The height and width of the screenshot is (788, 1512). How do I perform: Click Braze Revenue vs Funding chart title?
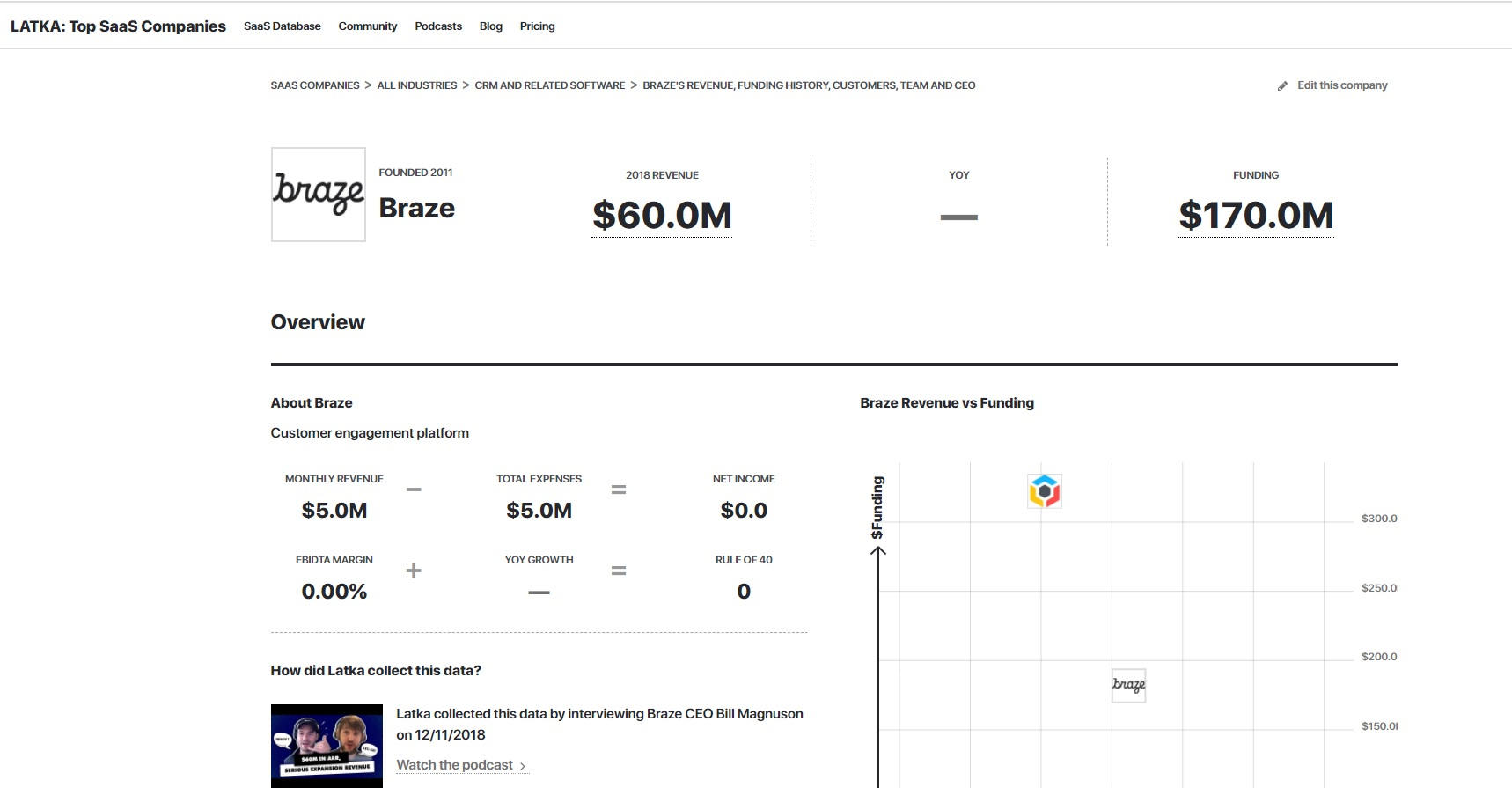tap(947, 403)
